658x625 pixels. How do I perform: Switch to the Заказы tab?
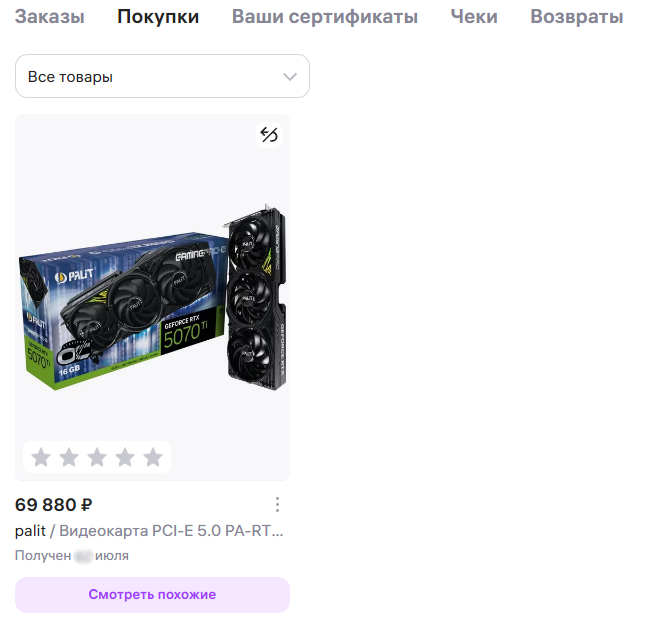(50, 17)
